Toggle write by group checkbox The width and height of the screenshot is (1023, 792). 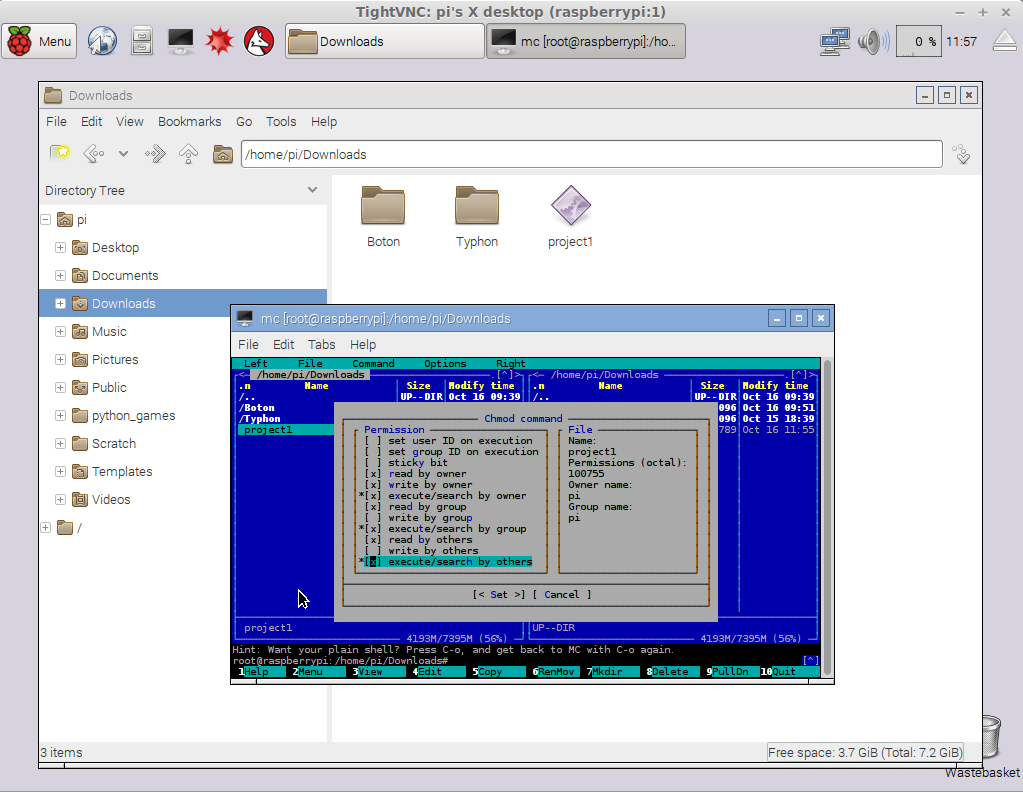coord(373,517)
